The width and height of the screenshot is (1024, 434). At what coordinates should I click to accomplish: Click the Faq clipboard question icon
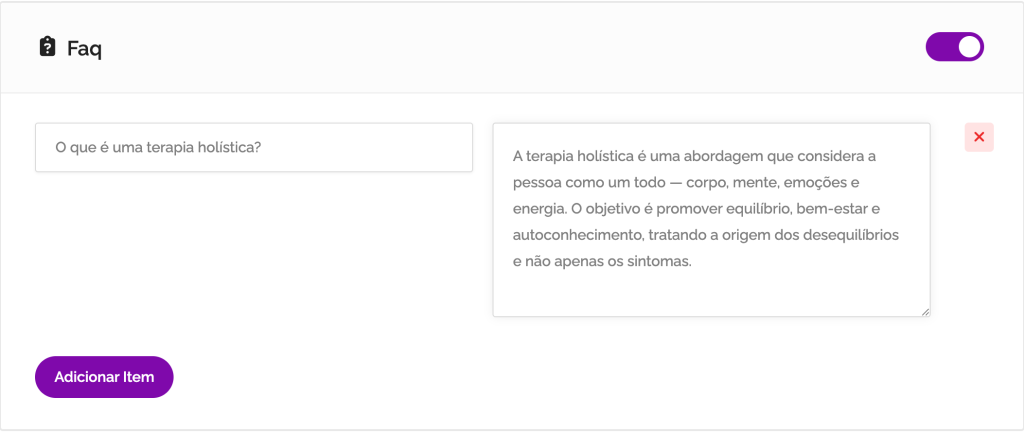[x=47, y=47]
